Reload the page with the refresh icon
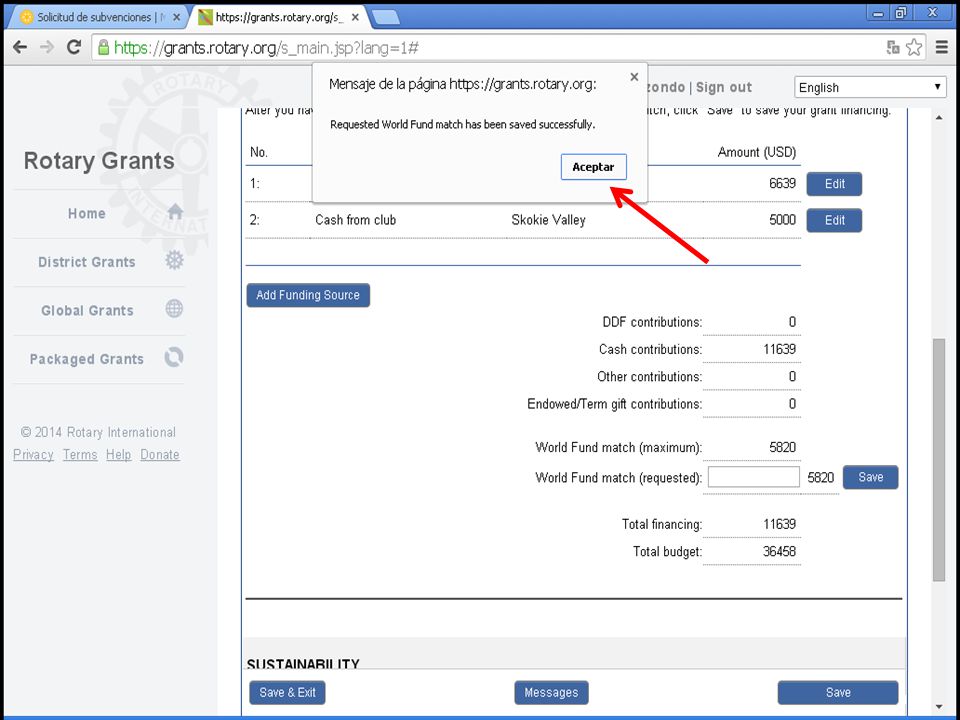 tap(74, 47)
